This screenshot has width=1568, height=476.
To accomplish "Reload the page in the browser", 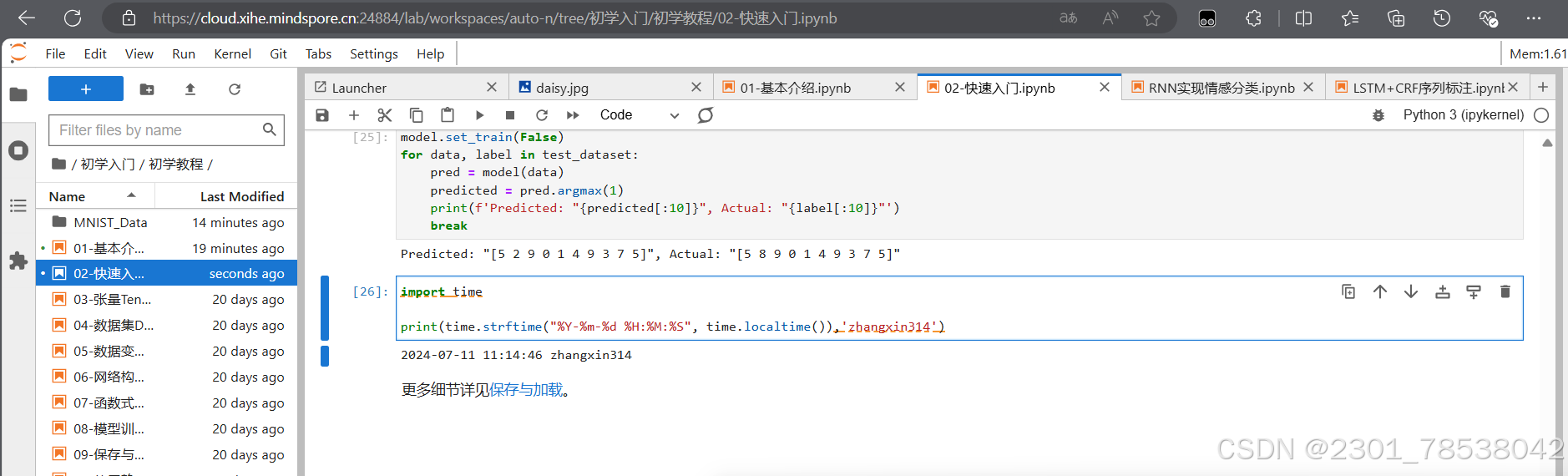I will point(73,18).
